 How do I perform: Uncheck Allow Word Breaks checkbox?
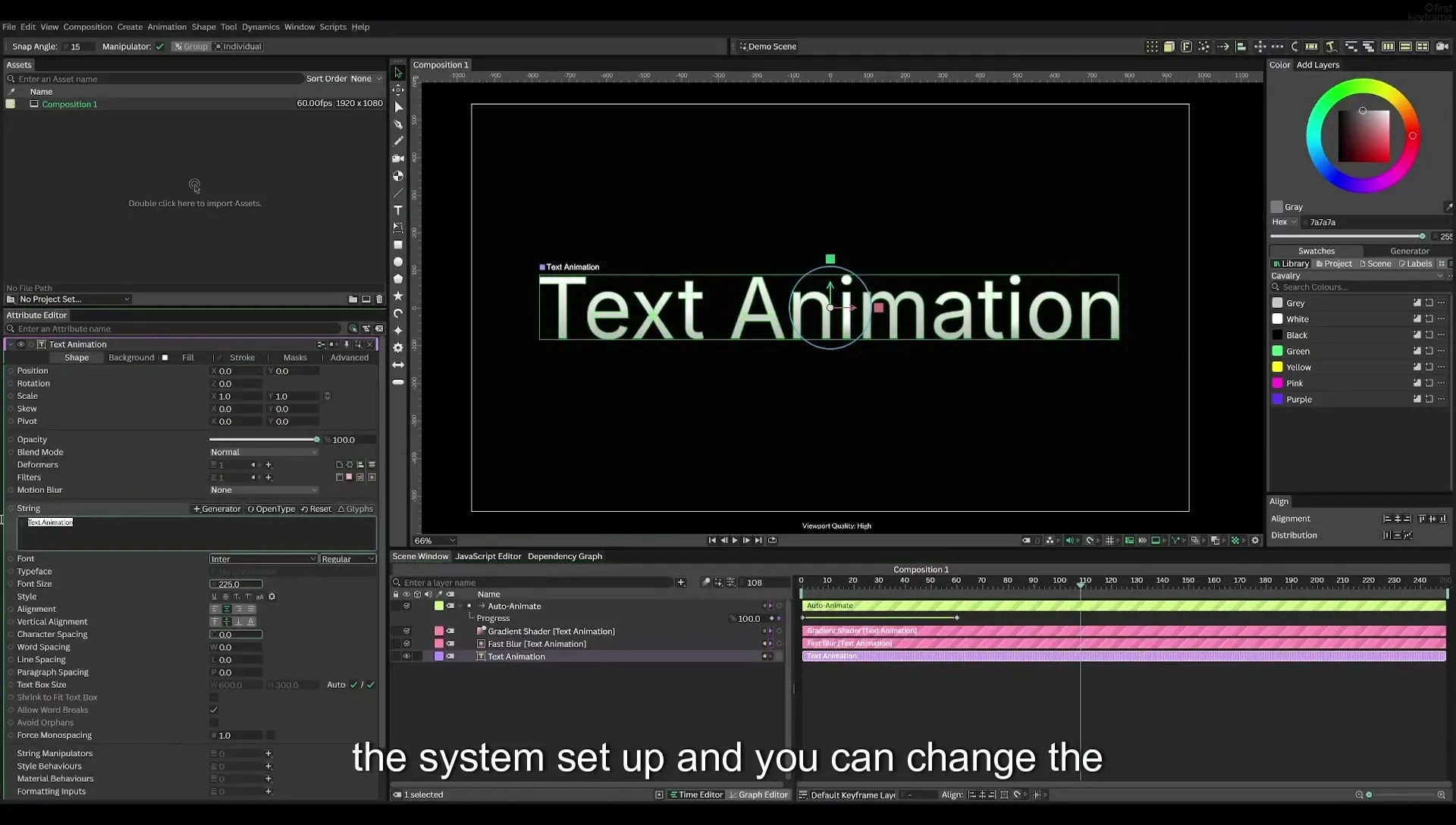[x=214, y=710]
